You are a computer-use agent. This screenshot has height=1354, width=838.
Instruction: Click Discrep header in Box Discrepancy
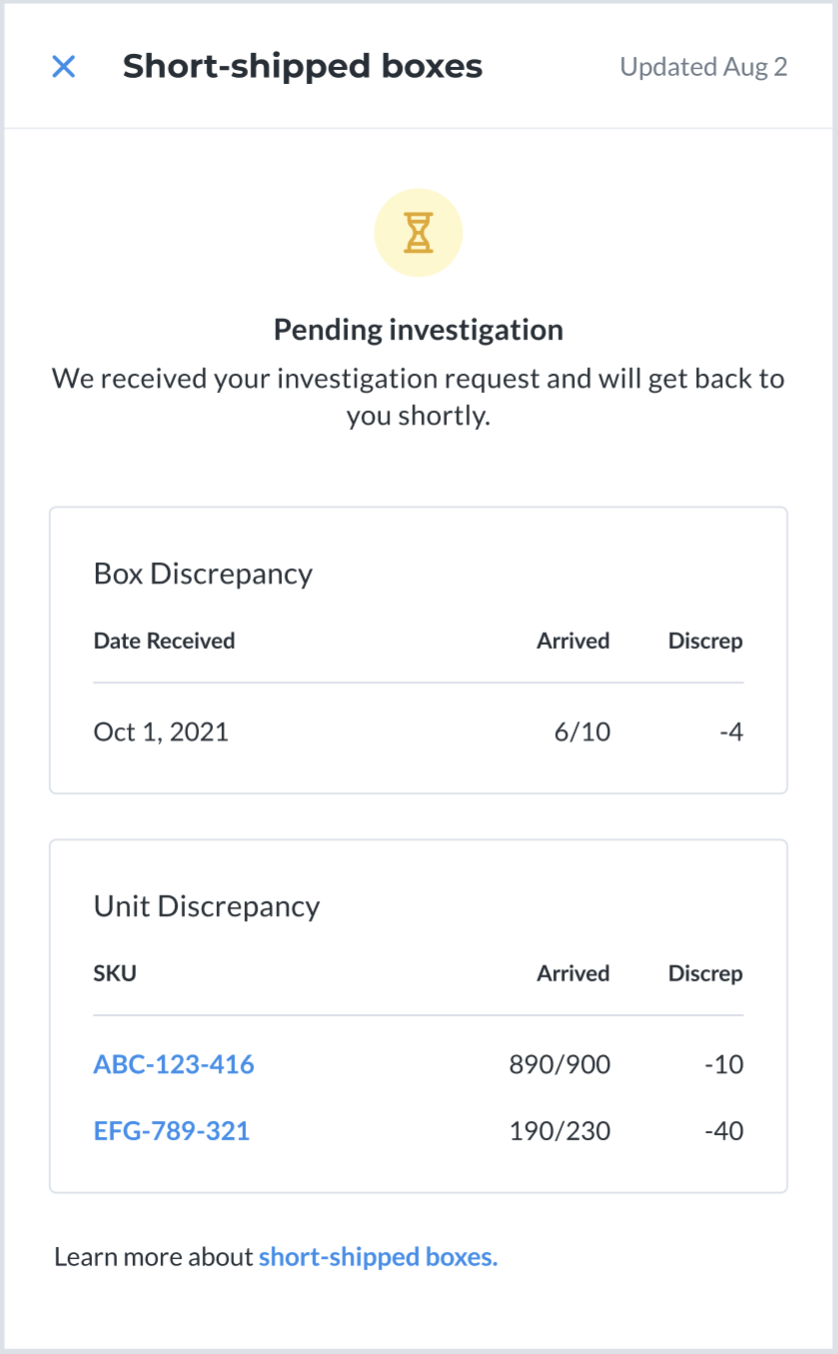click(x=706, y=641)
